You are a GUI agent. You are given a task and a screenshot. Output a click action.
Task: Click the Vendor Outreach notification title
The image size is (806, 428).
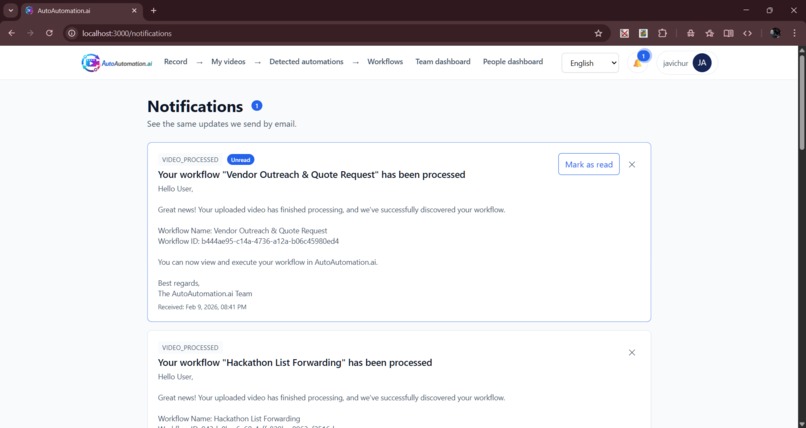pos(312,175)
